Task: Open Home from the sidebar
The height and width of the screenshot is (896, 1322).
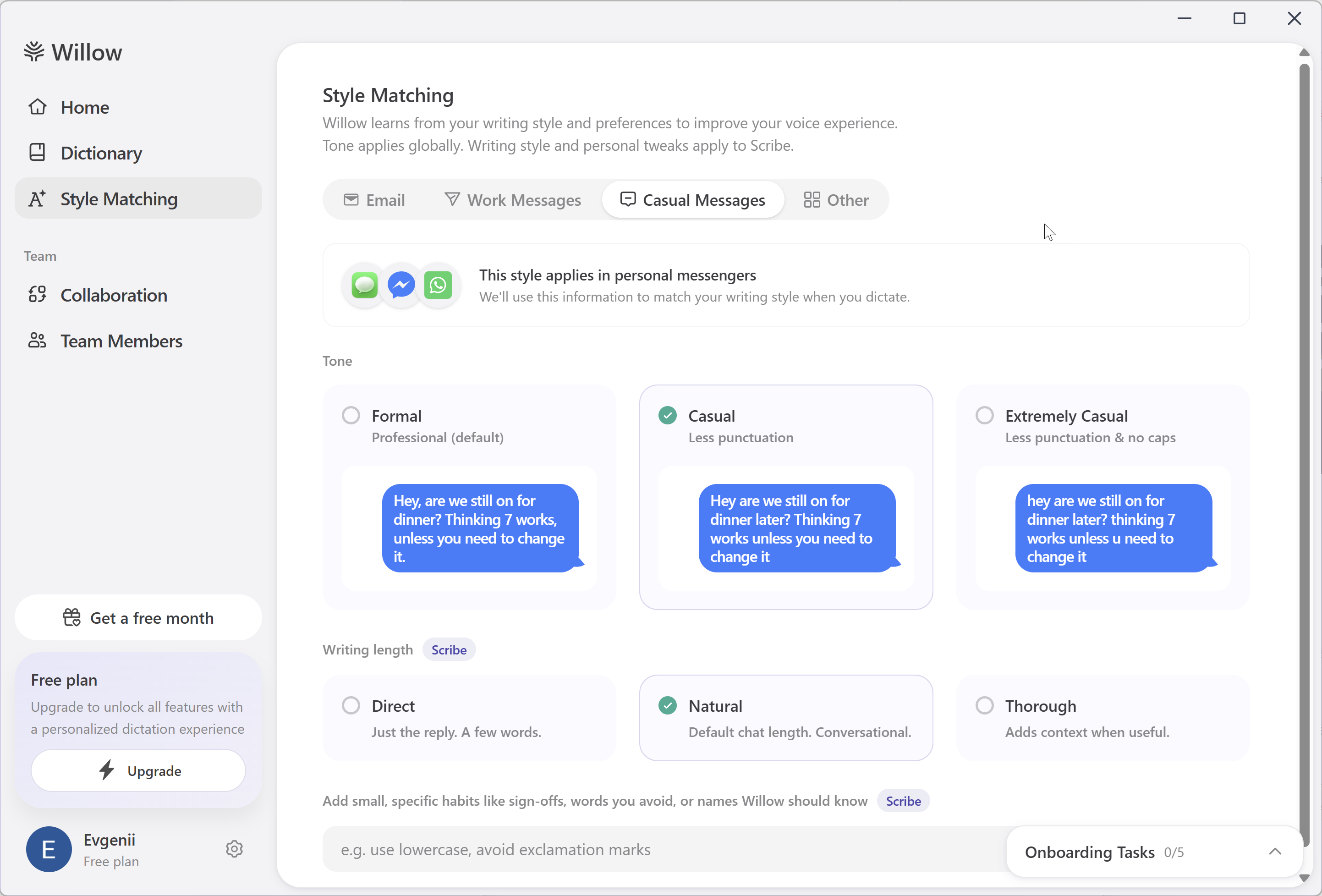Action: (x=138, y=107)
